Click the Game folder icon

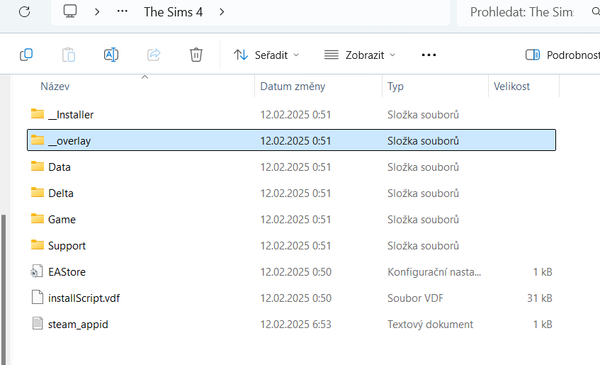tap(37, 218)
